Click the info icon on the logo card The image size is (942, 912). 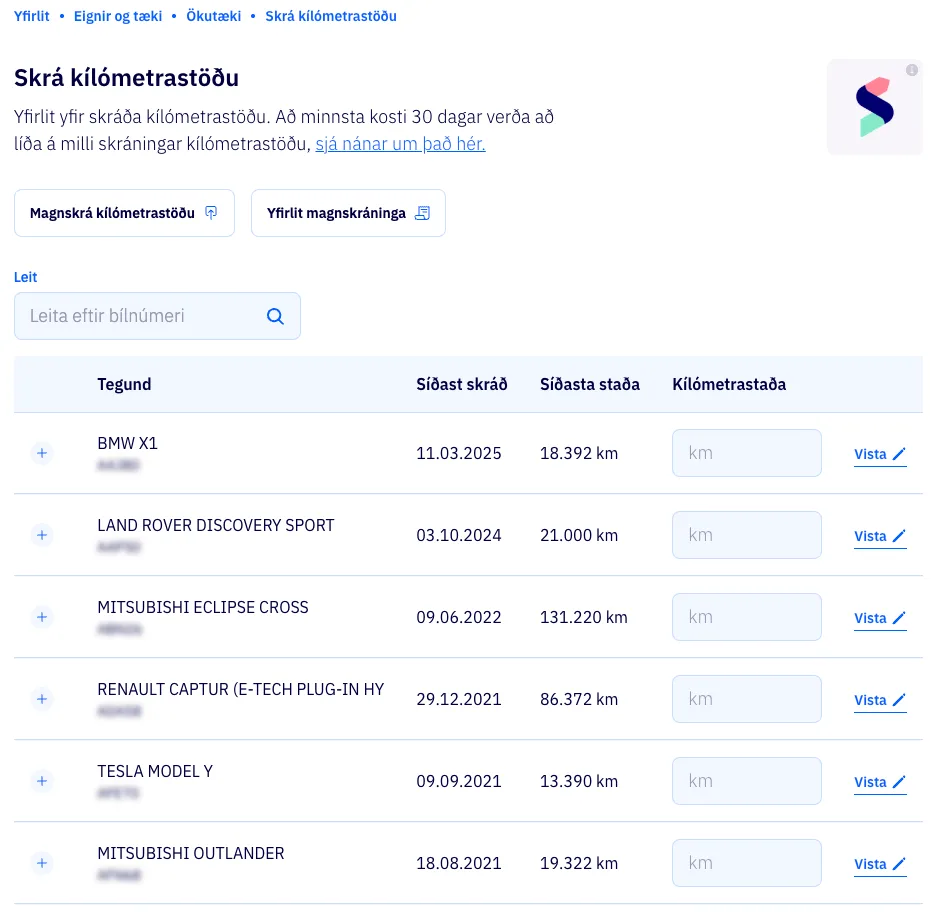[911, 70]
